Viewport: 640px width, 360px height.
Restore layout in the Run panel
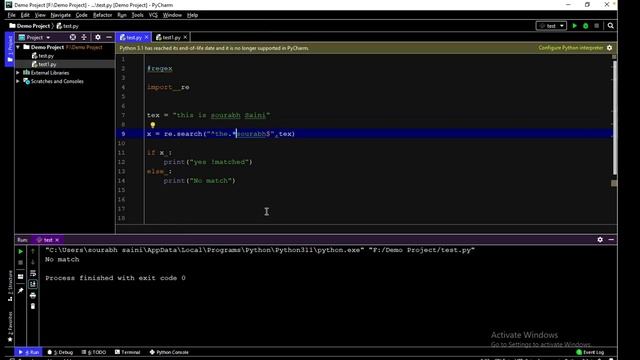point(20,277)
